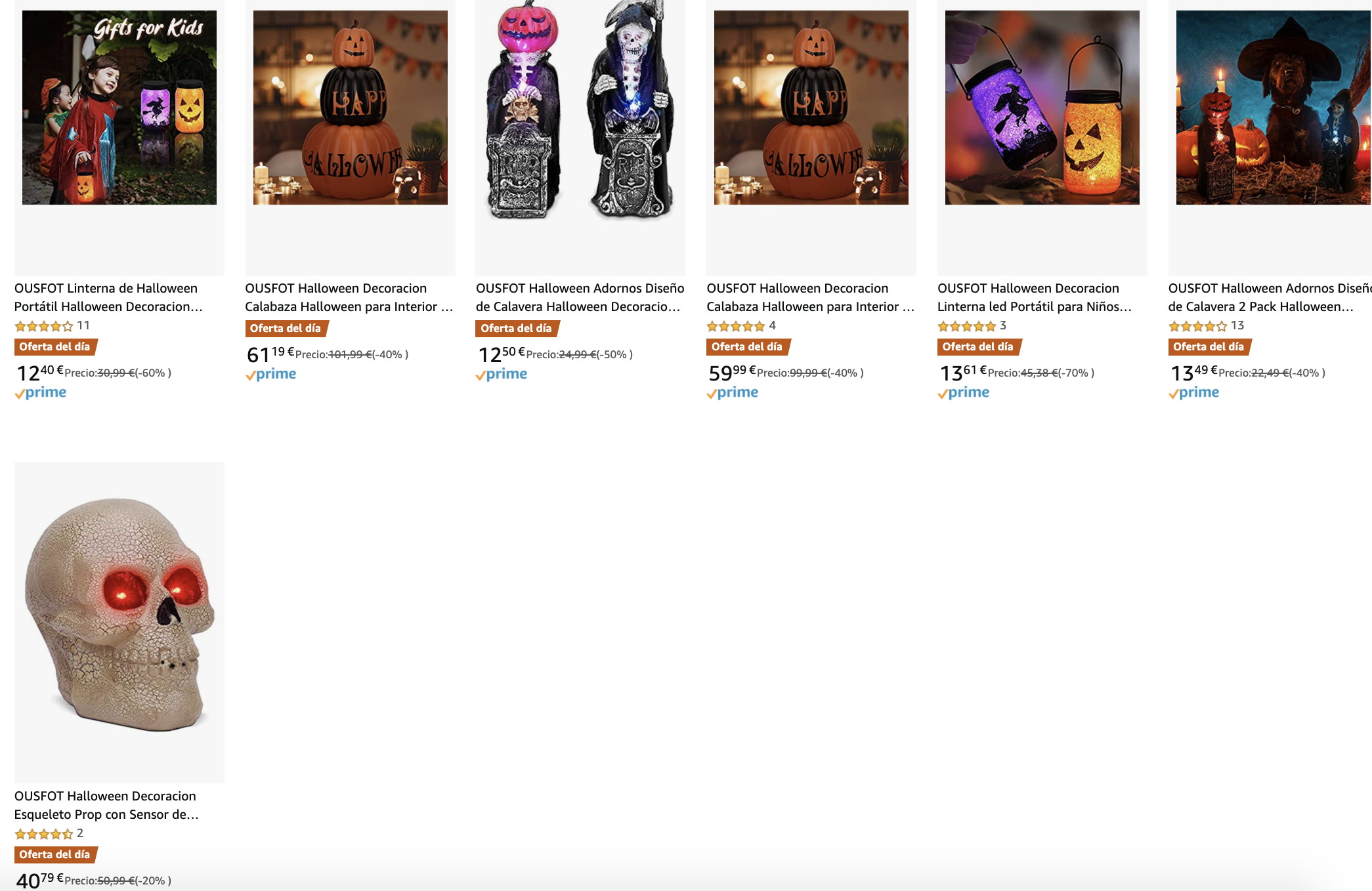The image size is (1372, 891).
Task: Open the grim reaper skeleton figures image
Action: click(580, 109)
